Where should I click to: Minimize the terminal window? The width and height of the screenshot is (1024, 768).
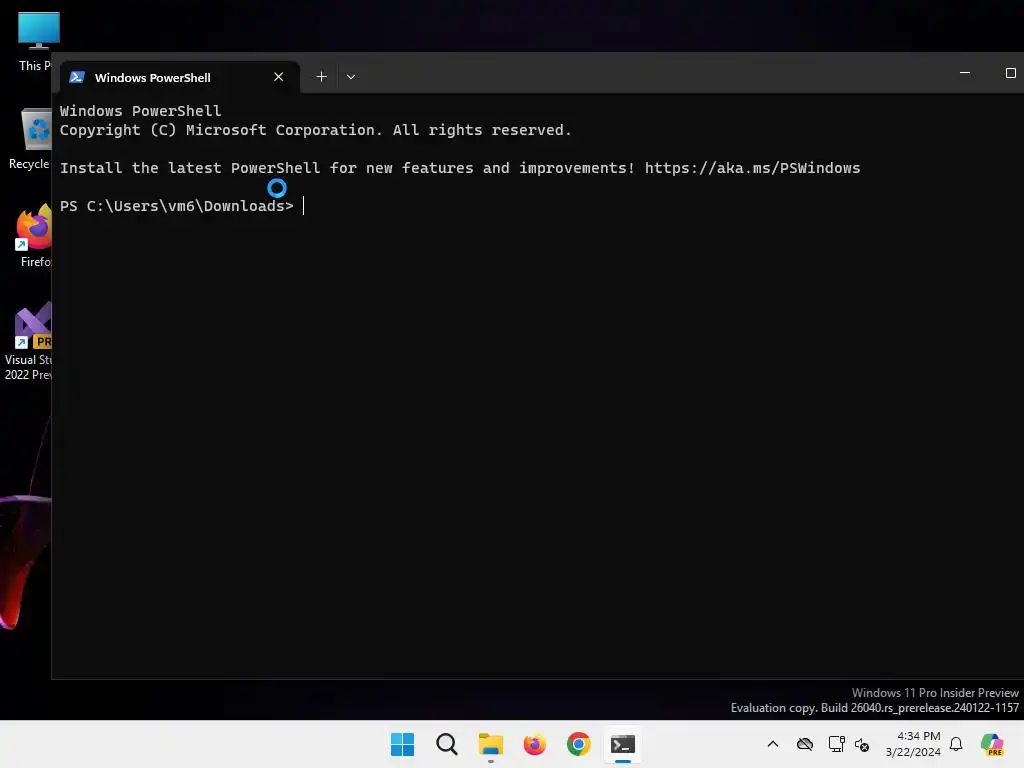coord(965,73)
